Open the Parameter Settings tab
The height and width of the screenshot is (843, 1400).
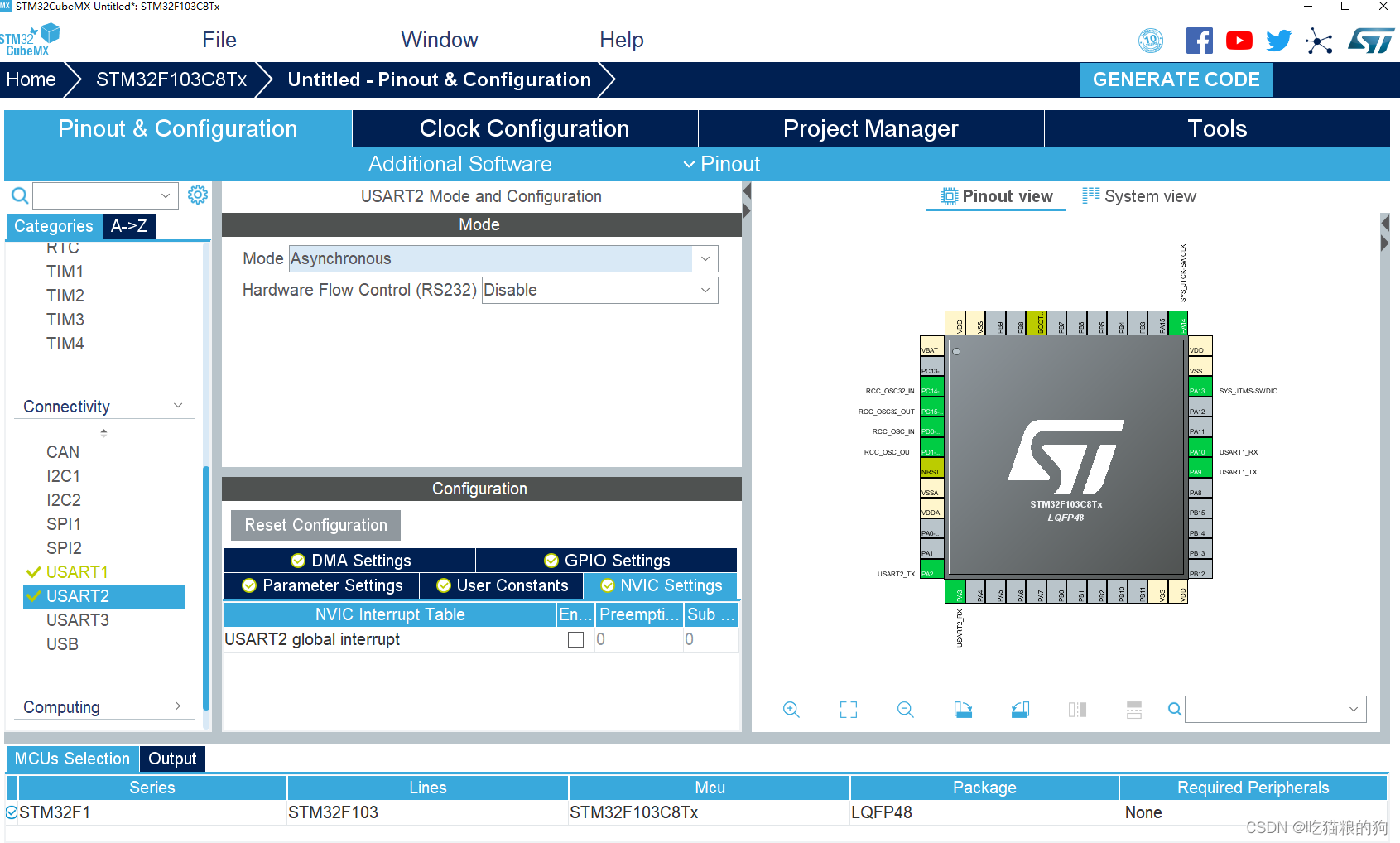point(322,585)
